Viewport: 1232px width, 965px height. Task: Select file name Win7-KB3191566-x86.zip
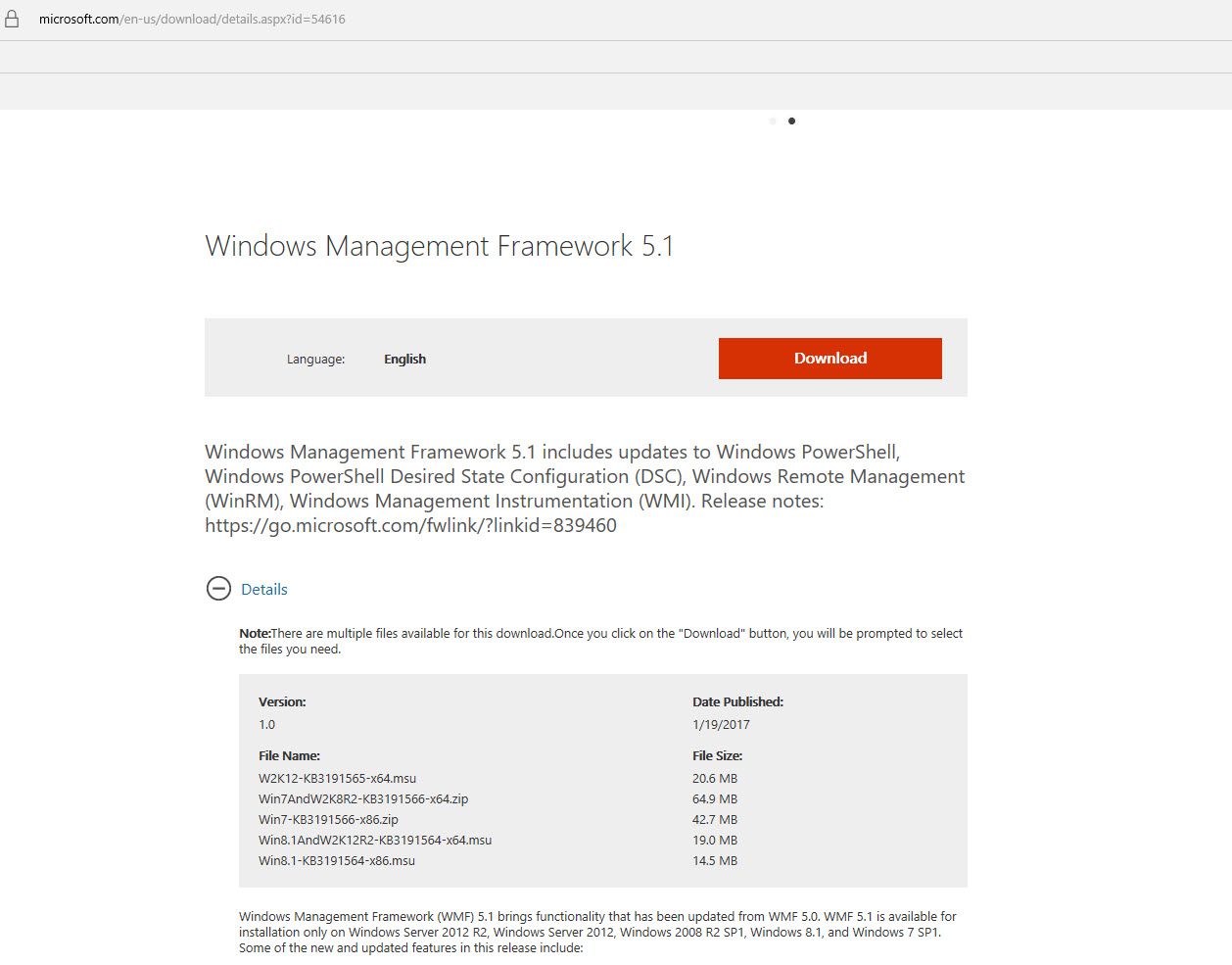click(328, 820)
